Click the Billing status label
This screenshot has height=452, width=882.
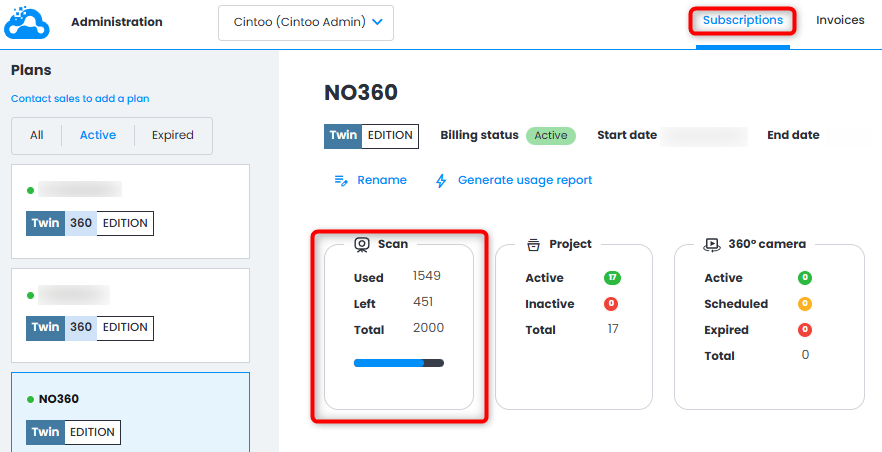pos(479,135)
